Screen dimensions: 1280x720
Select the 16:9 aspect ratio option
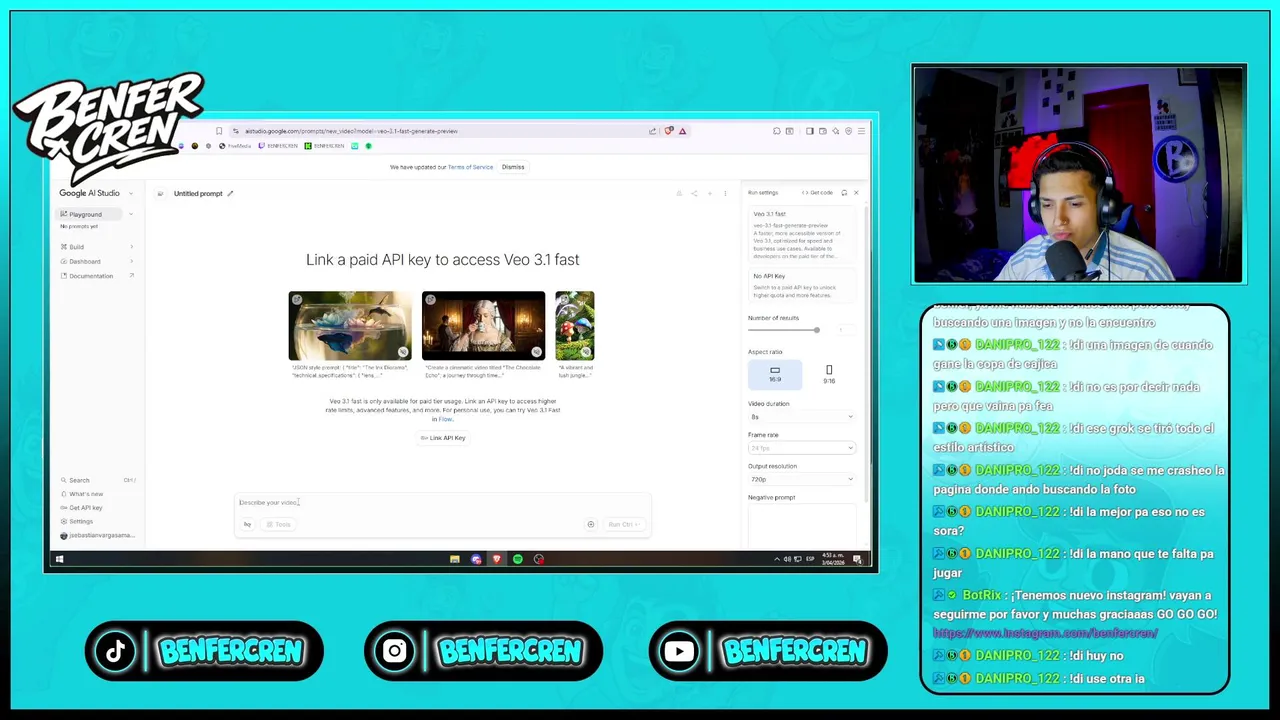click(775, 374)
